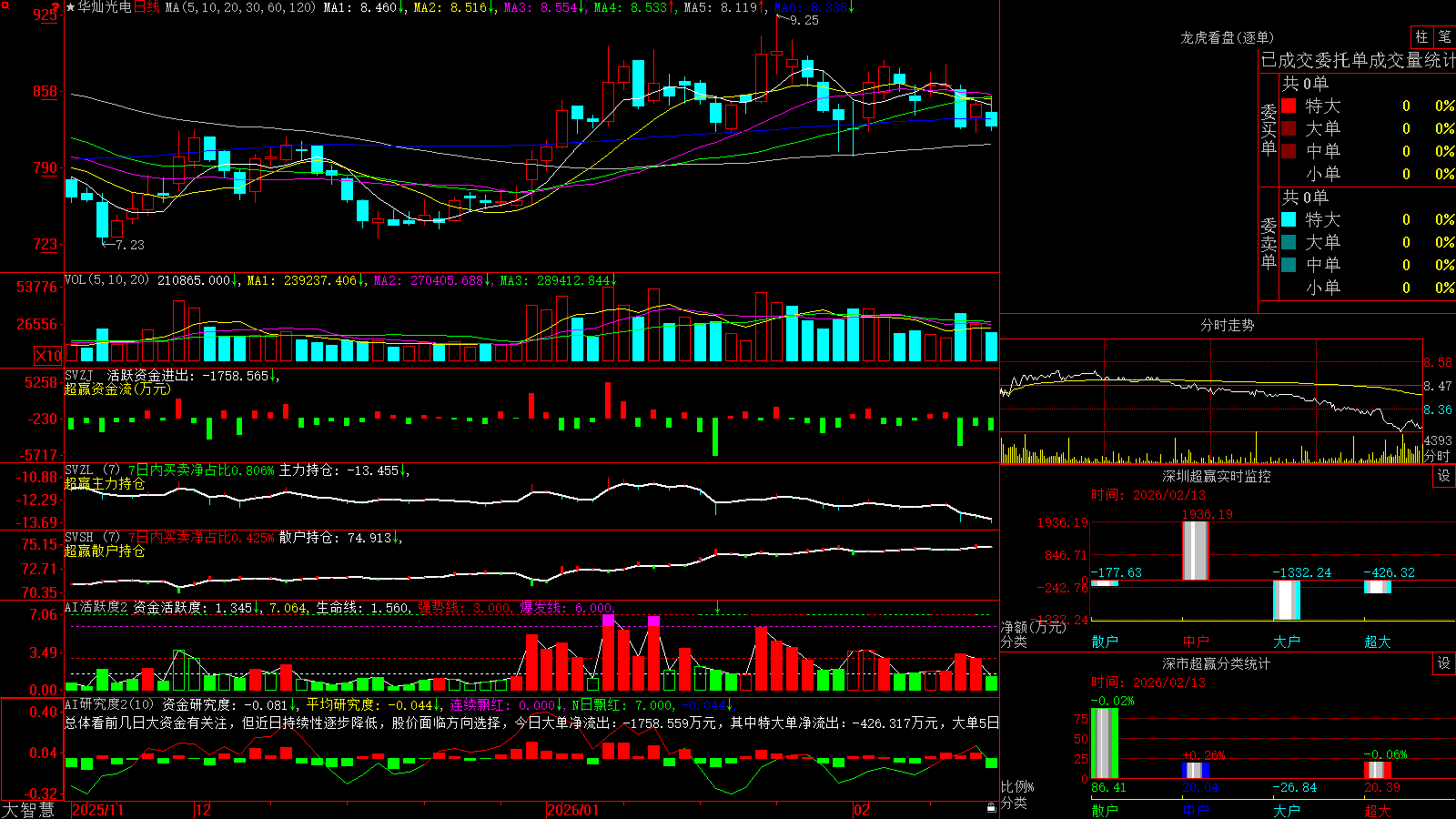1456x819 pixels.
Task: Click cyan 特大 sell-order color swatch
Action: (1289, 219)
